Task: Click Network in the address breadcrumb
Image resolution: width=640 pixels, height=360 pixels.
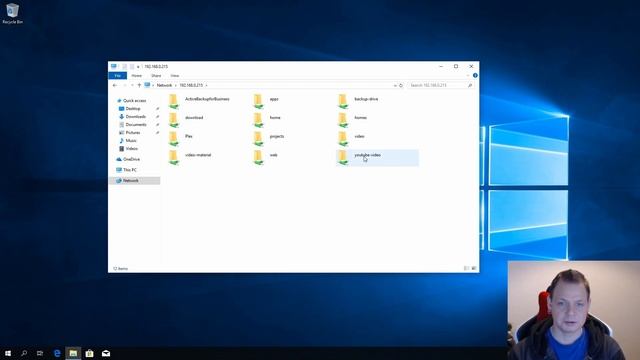Action: [x=164, y=85]
